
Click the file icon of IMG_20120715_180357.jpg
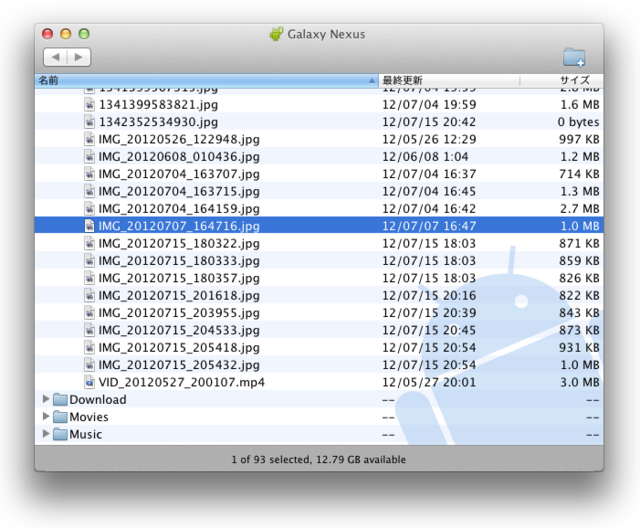point(89,278)
